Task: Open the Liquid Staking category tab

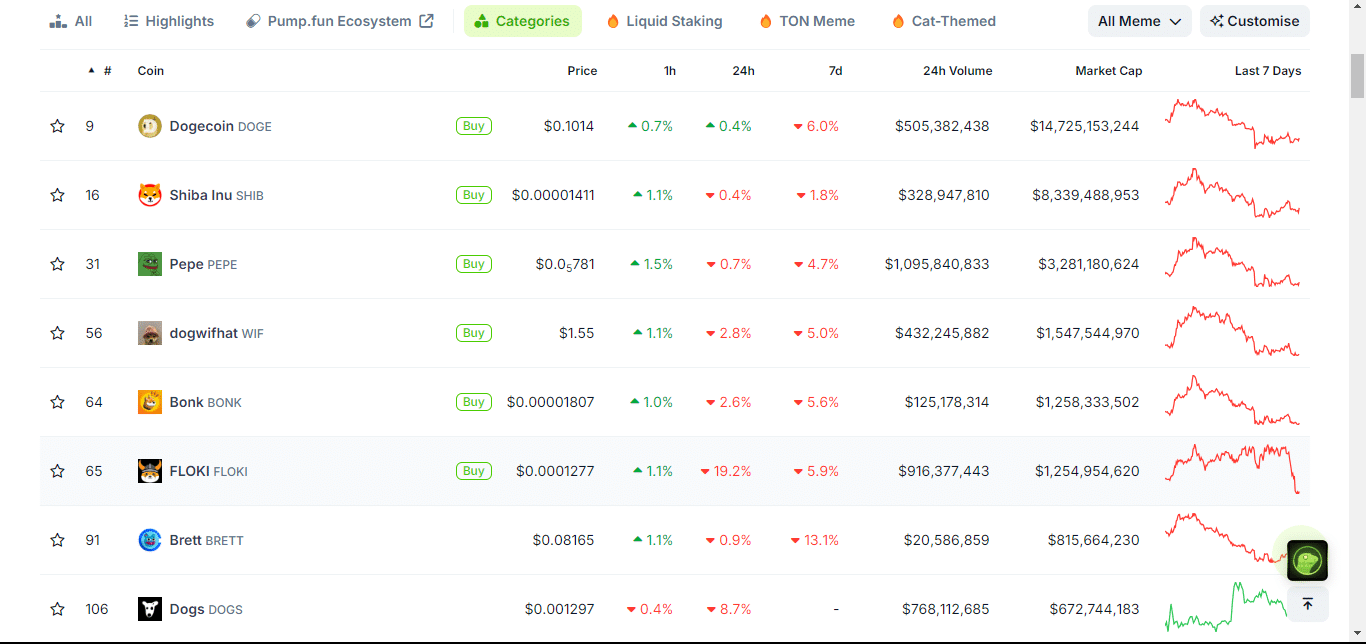Action: click(664, 21)
